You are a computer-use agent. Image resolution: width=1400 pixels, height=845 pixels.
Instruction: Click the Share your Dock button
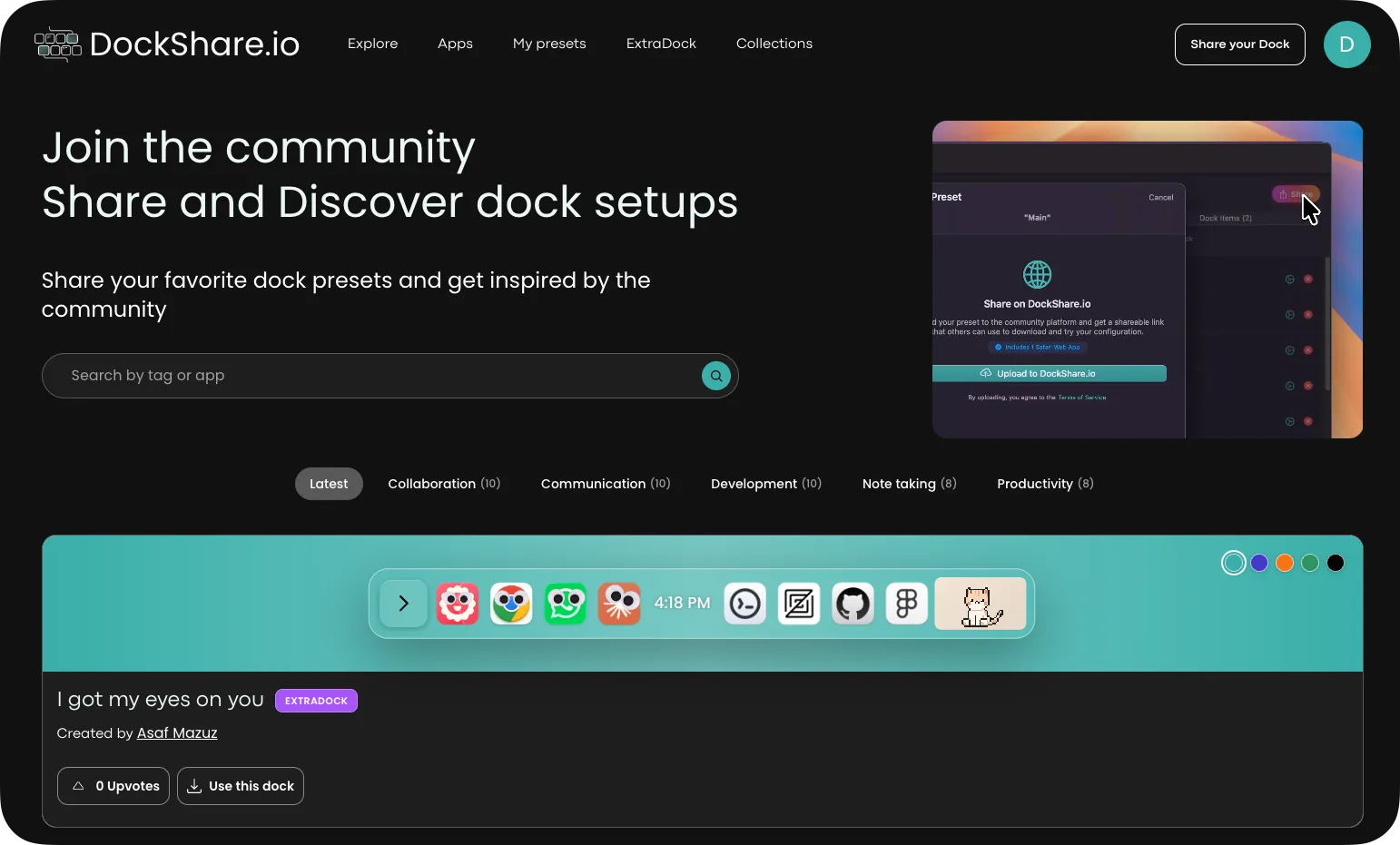click(1240, 44)
